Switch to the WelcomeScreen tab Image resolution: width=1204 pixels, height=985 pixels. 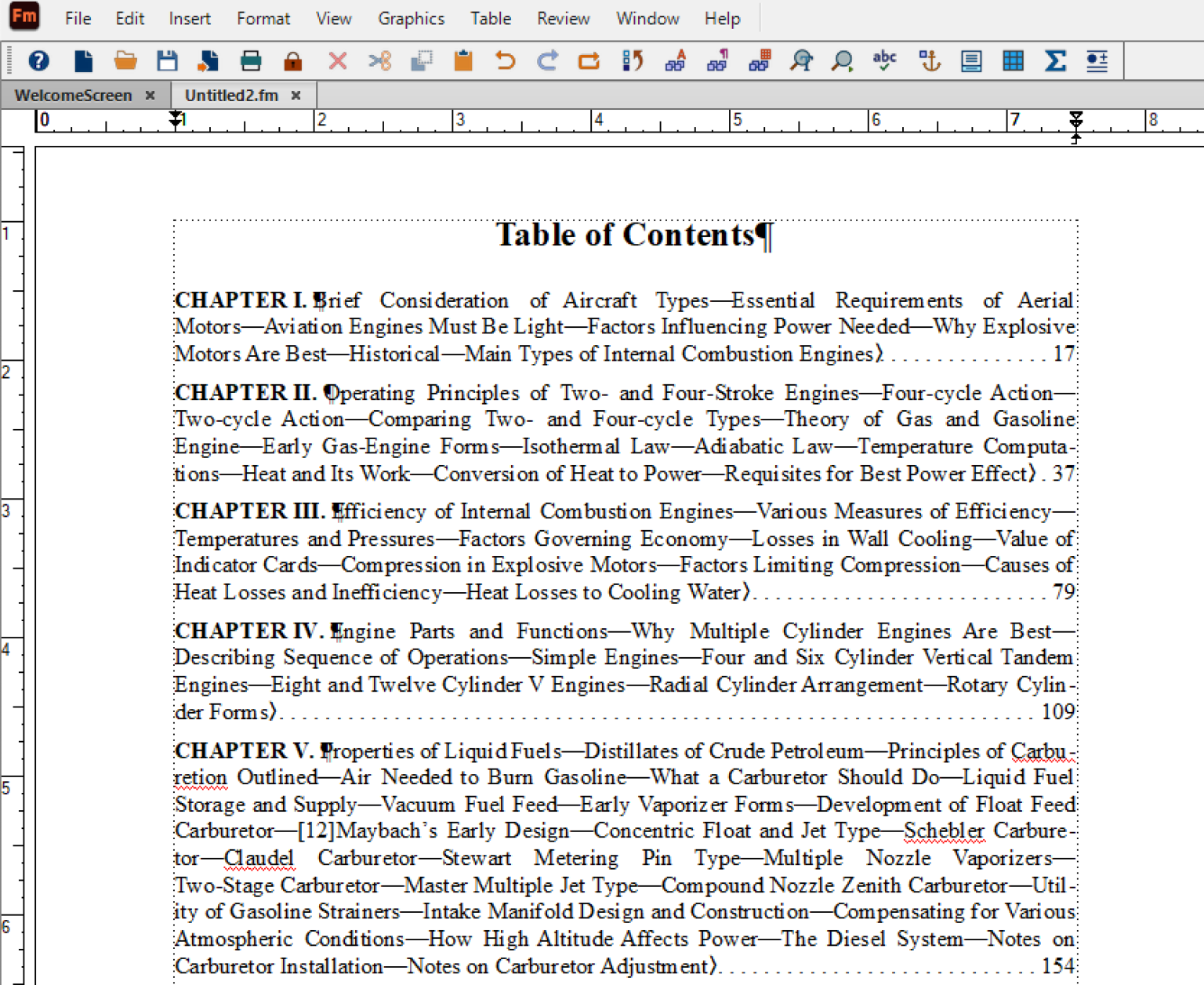[x=72, y=95]
